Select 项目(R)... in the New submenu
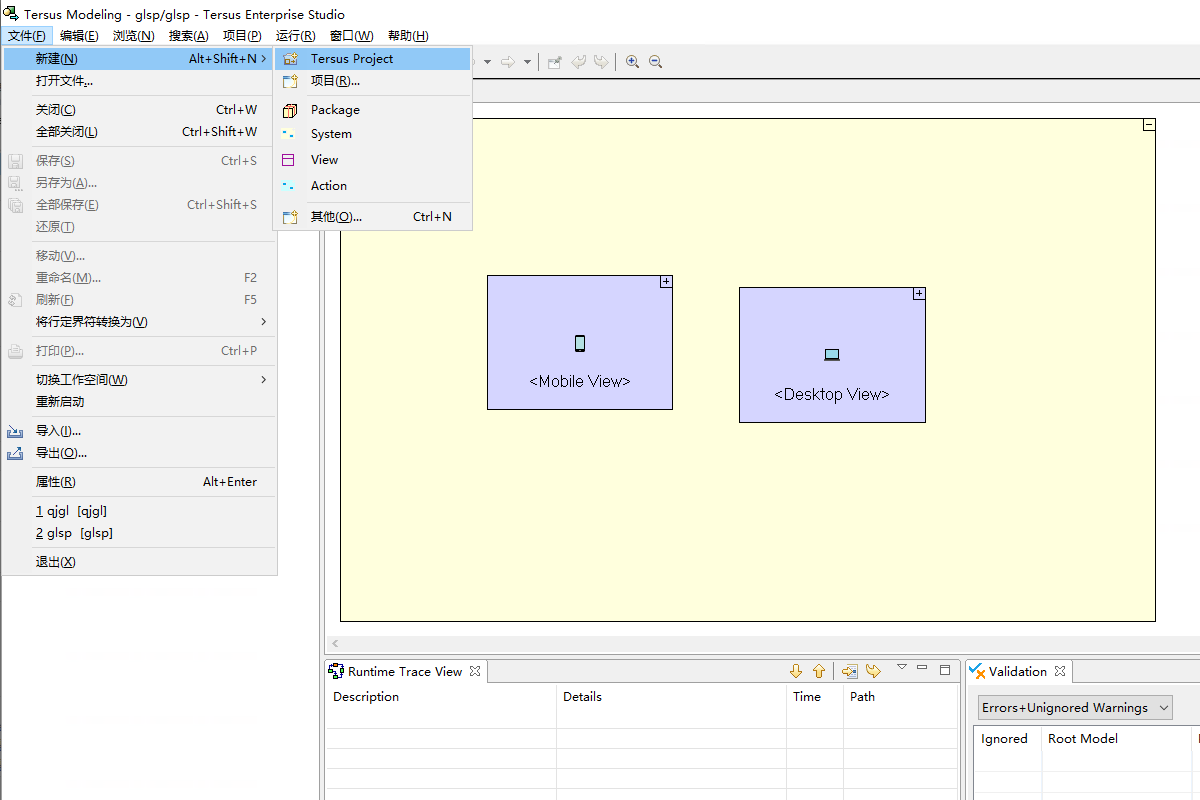This screenshot has width=1200, height=800. [x=372, y=81]
